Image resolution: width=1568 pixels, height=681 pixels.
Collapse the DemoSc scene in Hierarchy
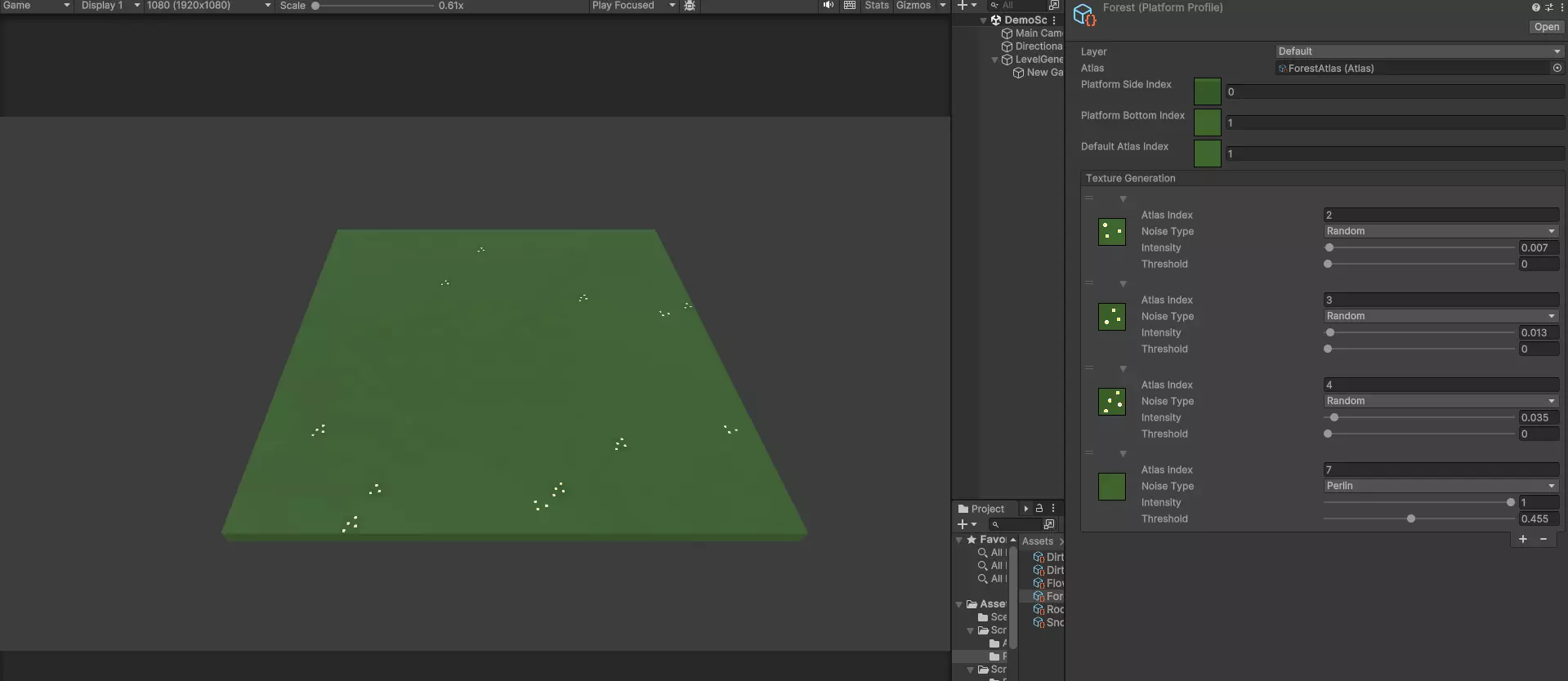[983, 20]
